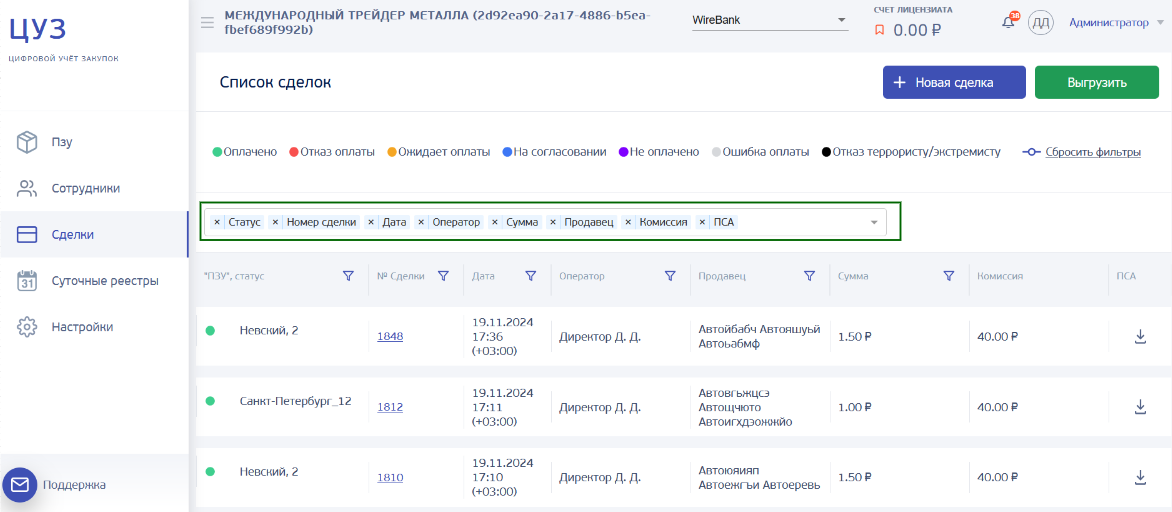The height and width of the screenshot is (512, 1172).
Task: Remove the Номер сделки column tag
Action: click(x=275, y=222)
